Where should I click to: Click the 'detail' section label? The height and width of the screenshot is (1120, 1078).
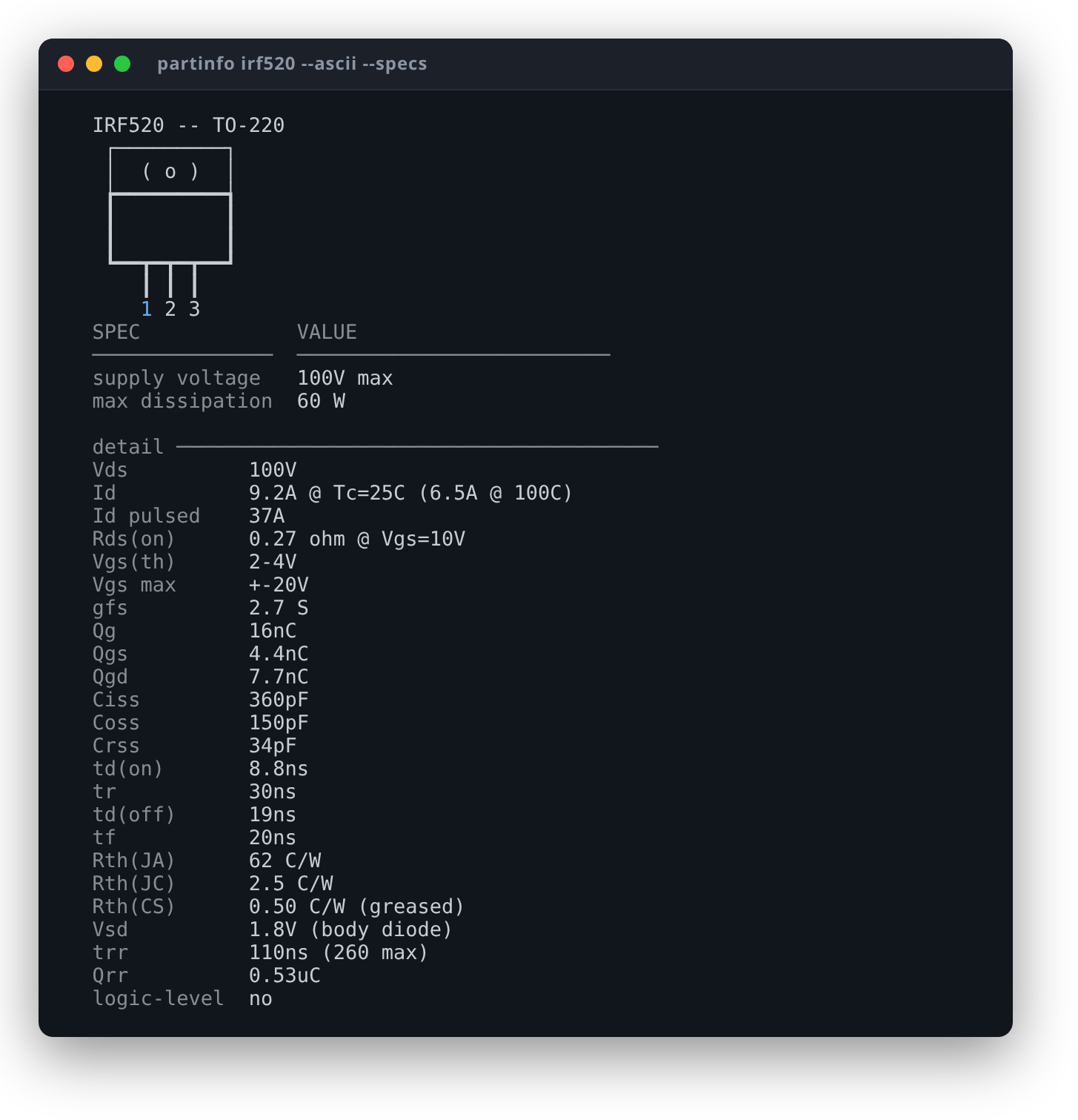pyautogui.click(x=128, y=447)
